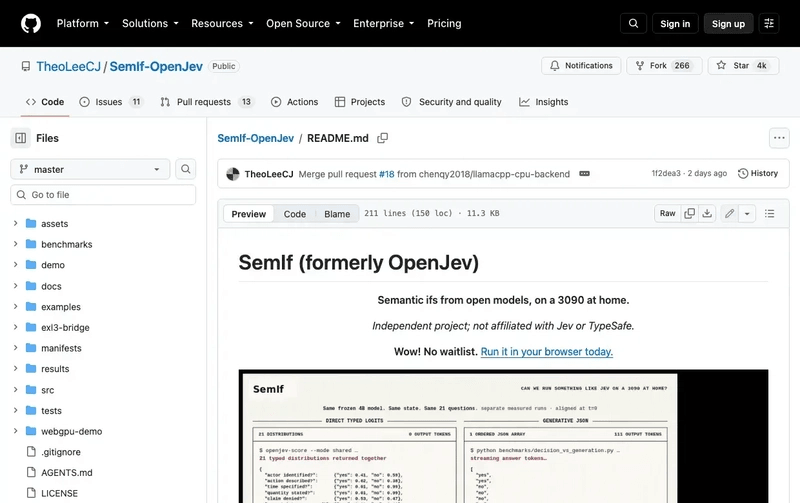
Task: Switch file view to Code
Action: point(295,214)
